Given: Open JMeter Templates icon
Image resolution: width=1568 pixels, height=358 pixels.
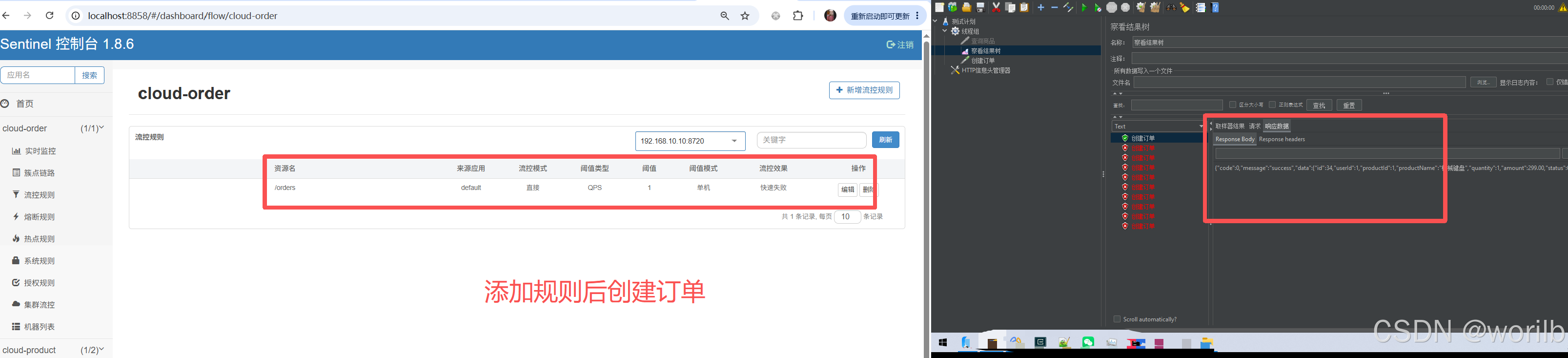Looking at the screenshot, I should [x=953, y=7].
